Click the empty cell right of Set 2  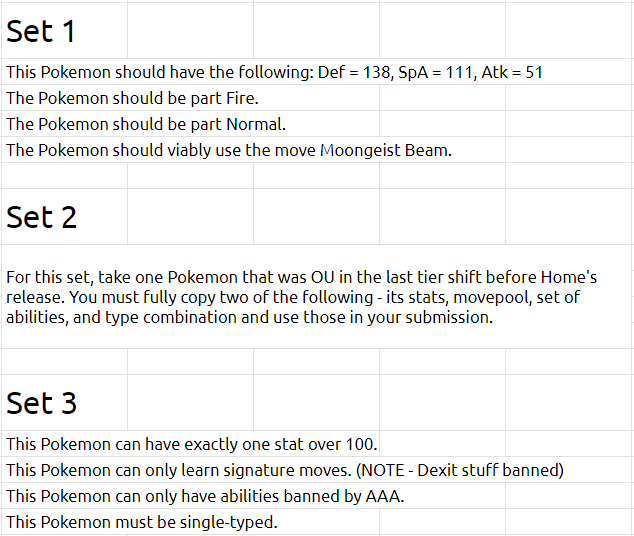[x=190, y=217]
